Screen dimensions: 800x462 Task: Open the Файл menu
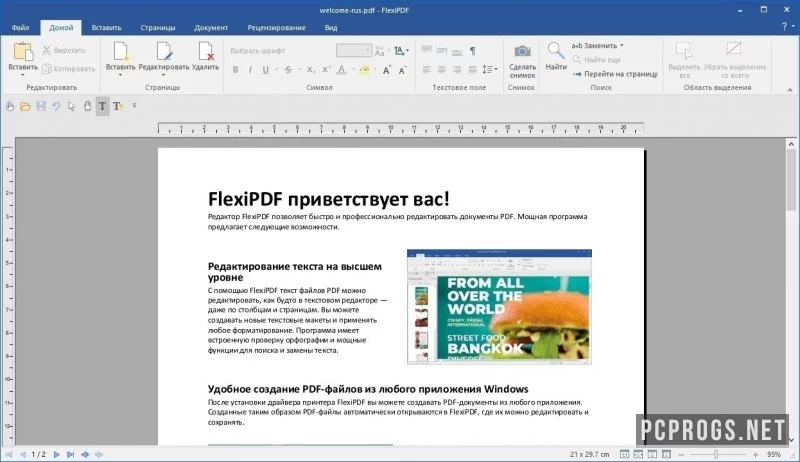(x=20, y=28)
